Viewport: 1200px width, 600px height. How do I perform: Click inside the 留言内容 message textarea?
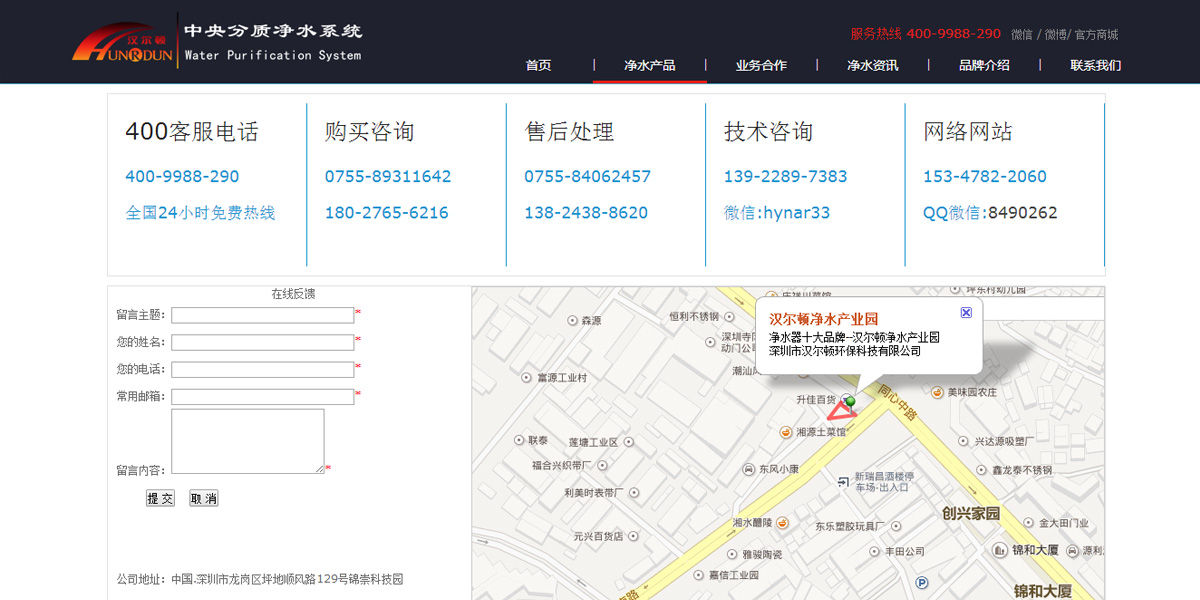coord(247,440)
